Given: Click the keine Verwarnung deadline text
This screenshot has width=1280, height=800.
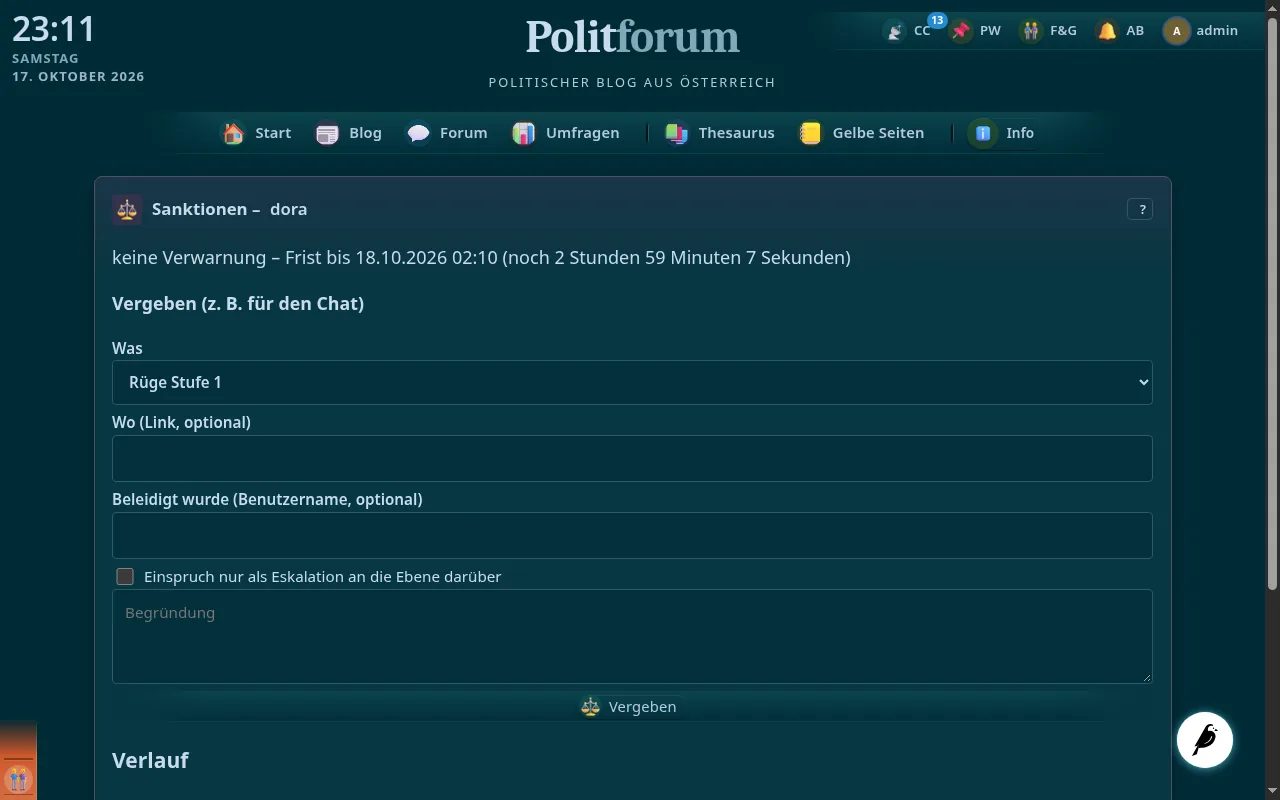Looking at the screenshot, I should coord(481,258).
